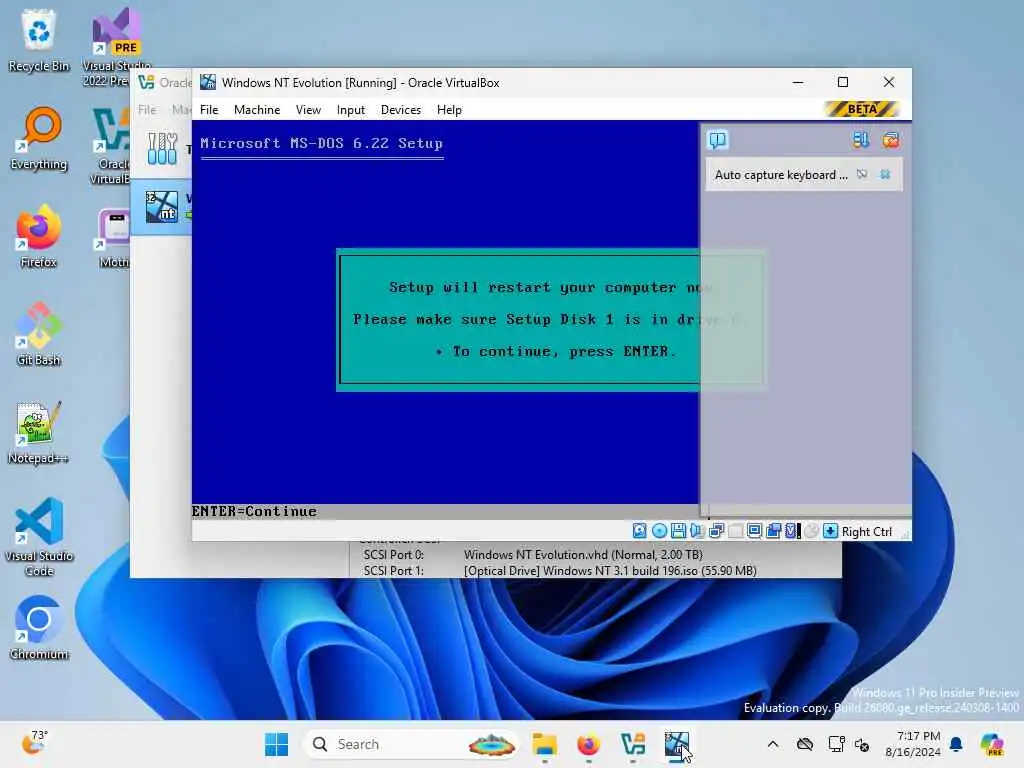Open Firefox from the taskbar
Image resolution: width=1024 pixels, height=768 pixels.
point(588,744)
